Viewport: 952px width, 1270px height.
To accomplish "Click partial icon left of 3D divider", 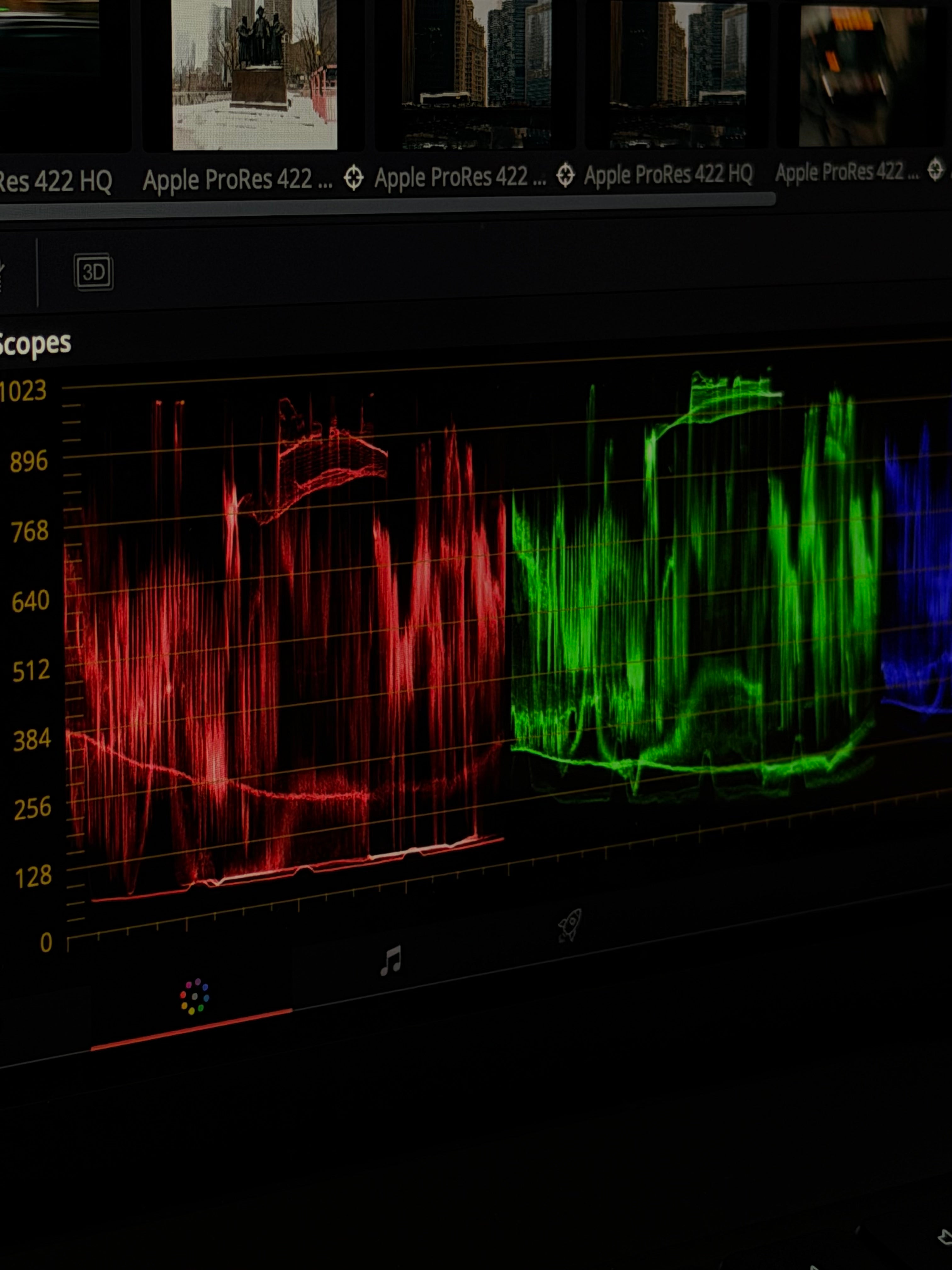I will (2, 273).
